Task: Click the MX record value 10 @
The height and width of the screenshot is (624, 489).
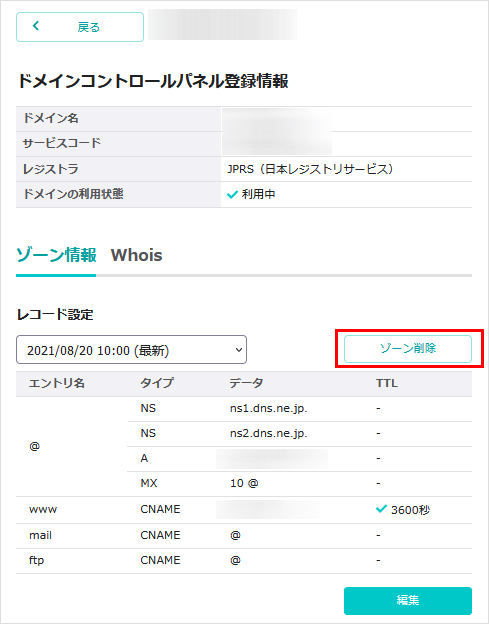Action: point(244,483)
